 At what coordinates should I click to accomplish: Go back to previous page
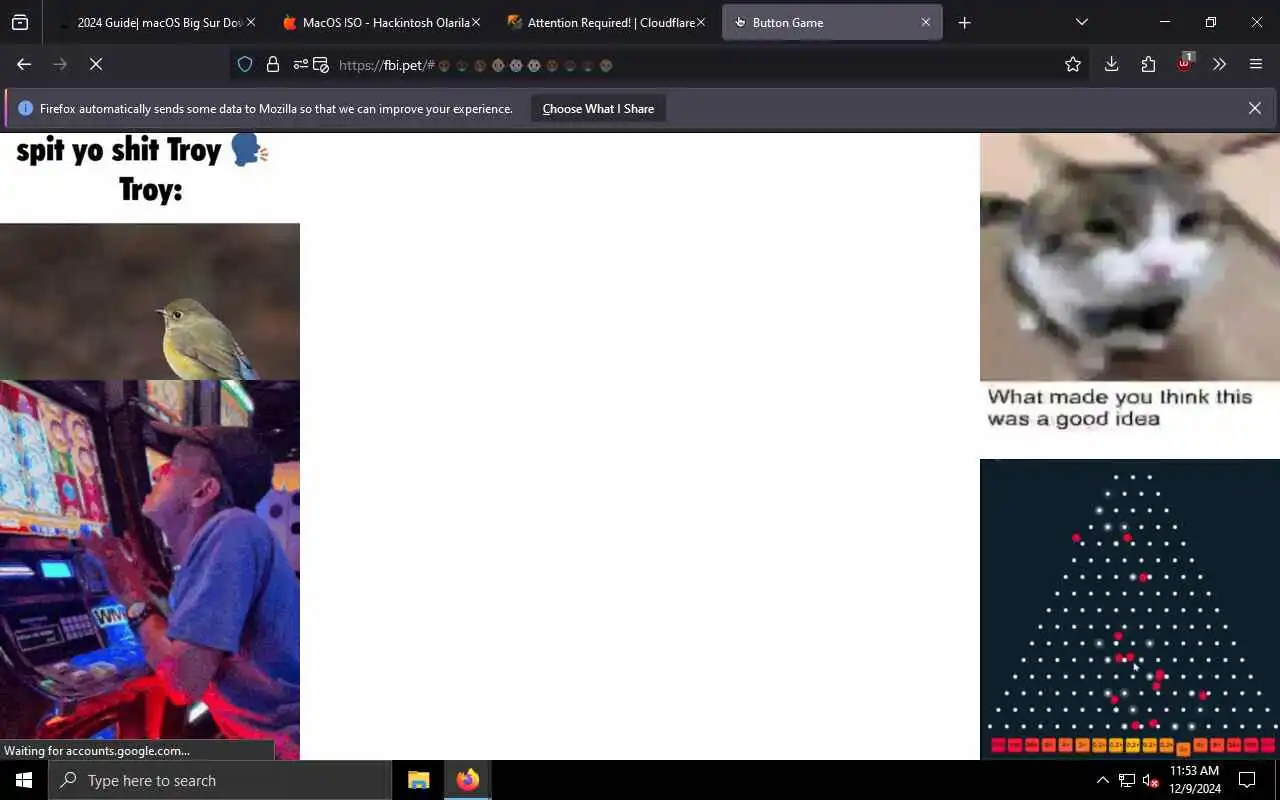24,64
